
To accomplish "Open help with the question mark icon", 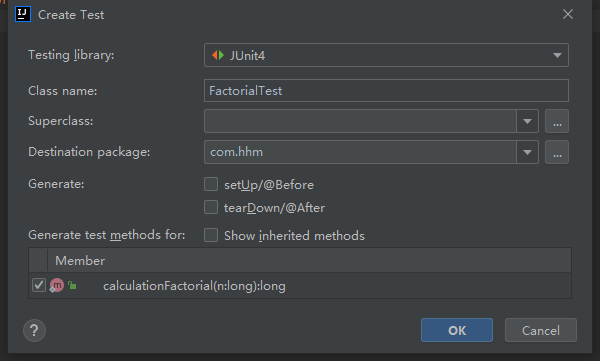I will pos(34,330).
